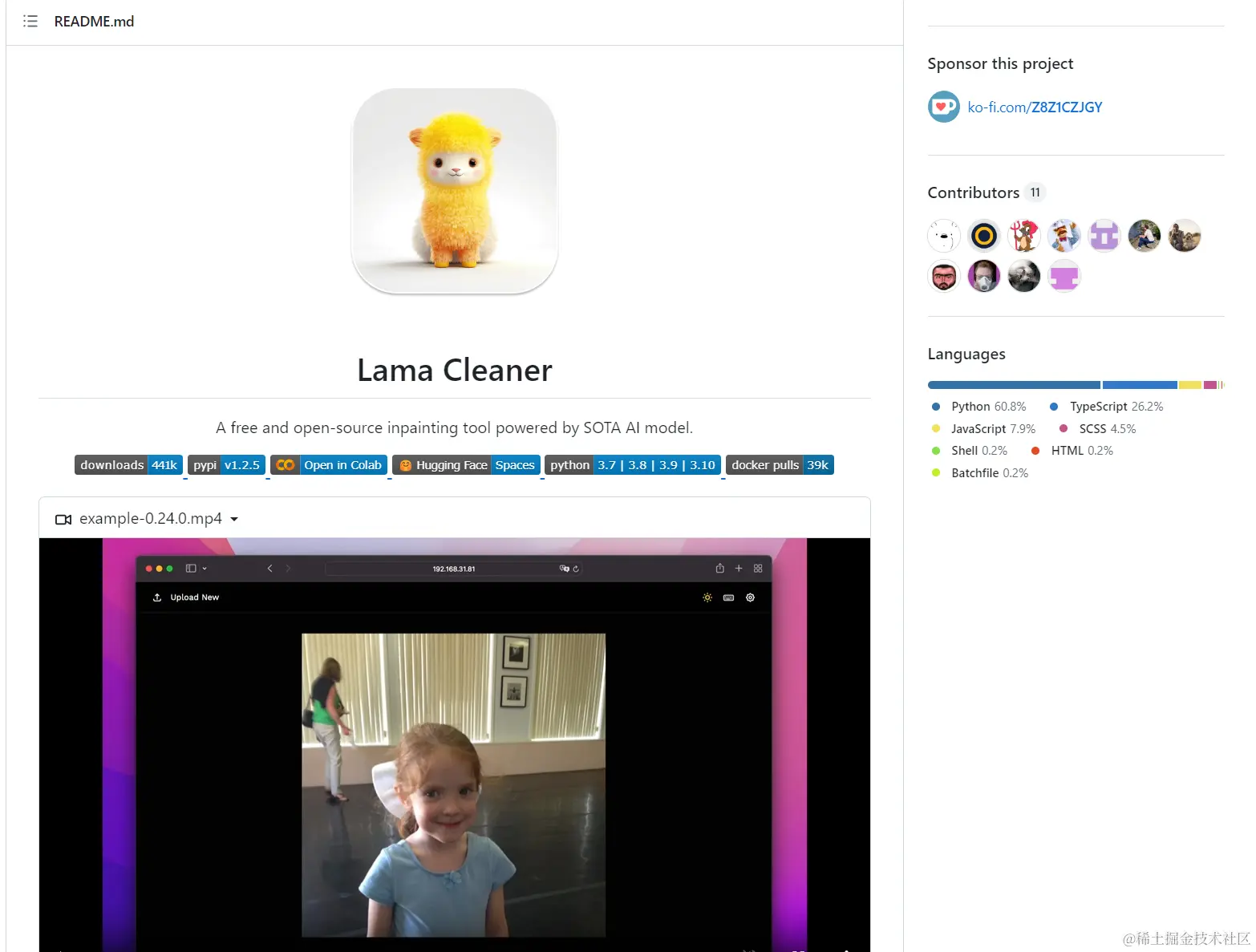Open the white bear contributor avatar

click(944, 236)
